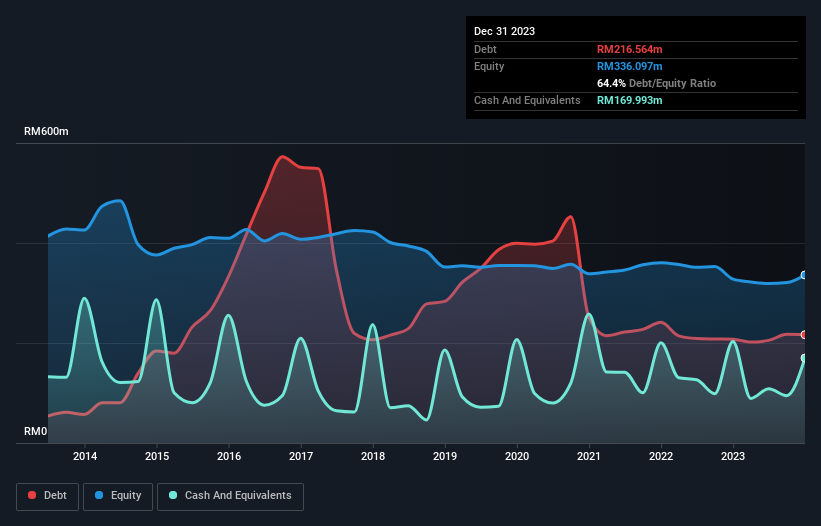Toggle the Equity series legend button
The width and height of the screenshot is (821, 526).
pos(118,496)
